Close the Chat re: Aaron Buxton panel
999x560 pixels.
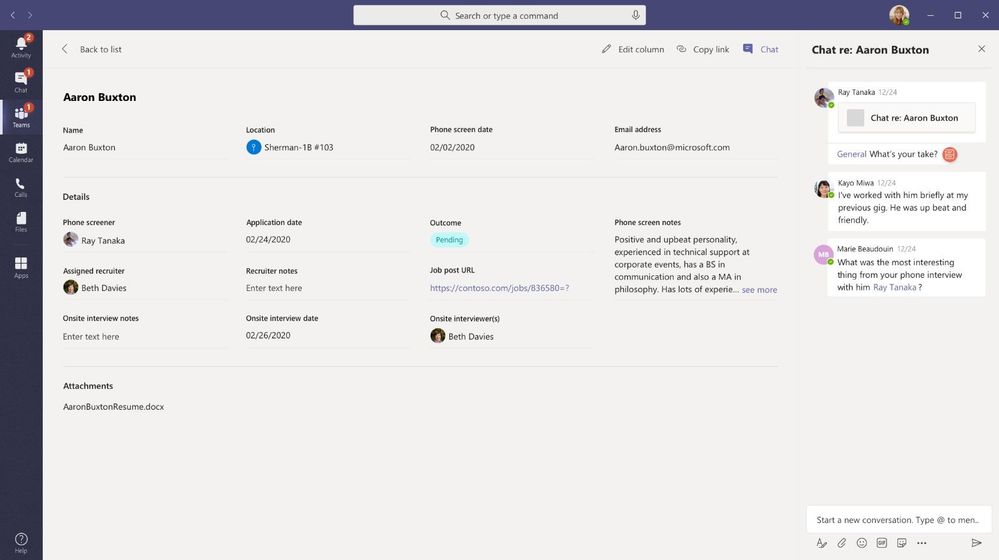[x=981, y=49]
